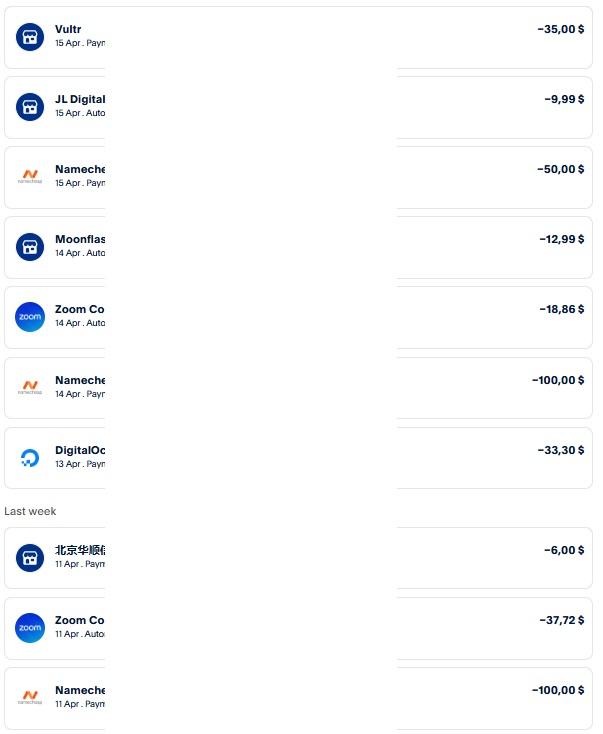Select the −33,30 $ amount

point(561,450)
